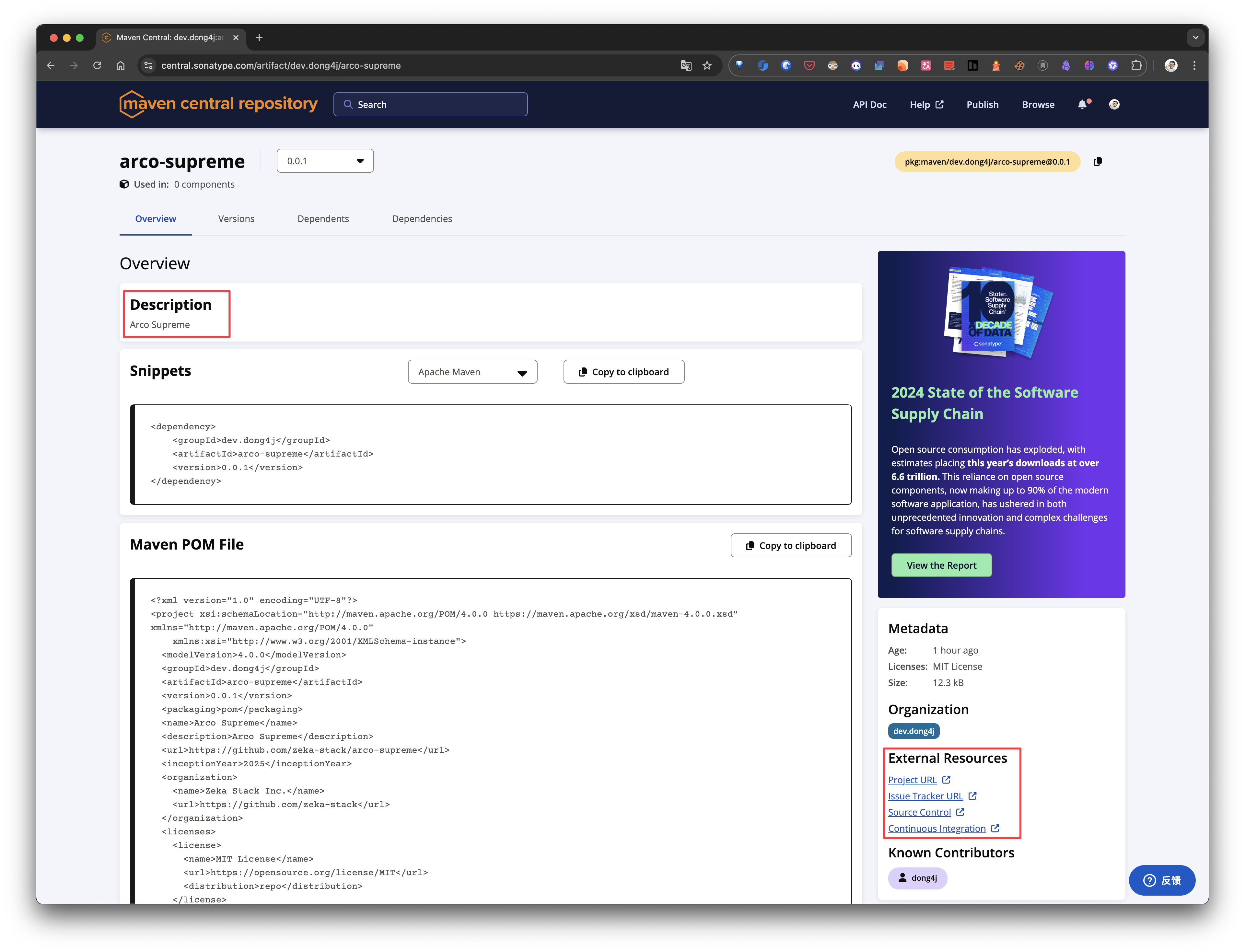View site information icon in address bar

coord(148,66)
